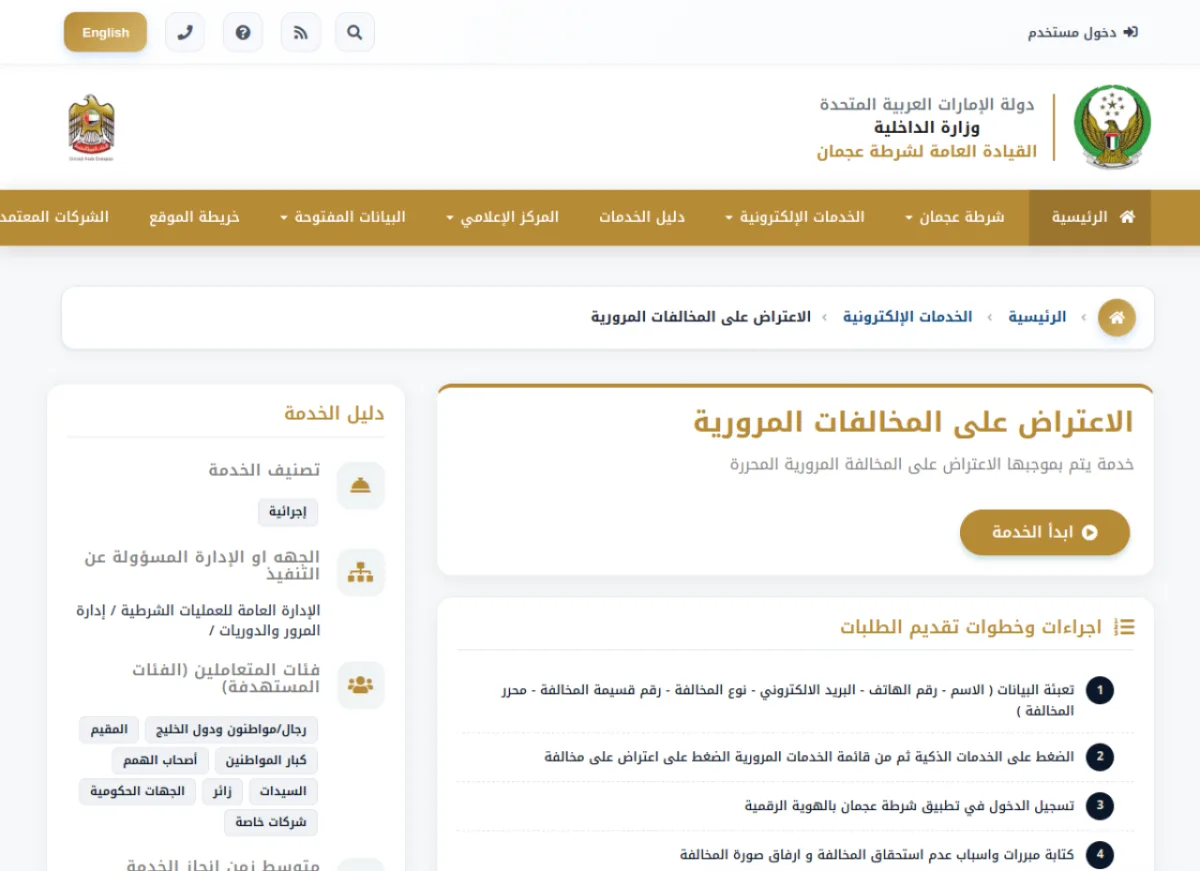This screenshot has height=871, width=1200.
Task: Click department text الإدارة العامة للعمليات الشرطية
Action: tap(220, 610)
